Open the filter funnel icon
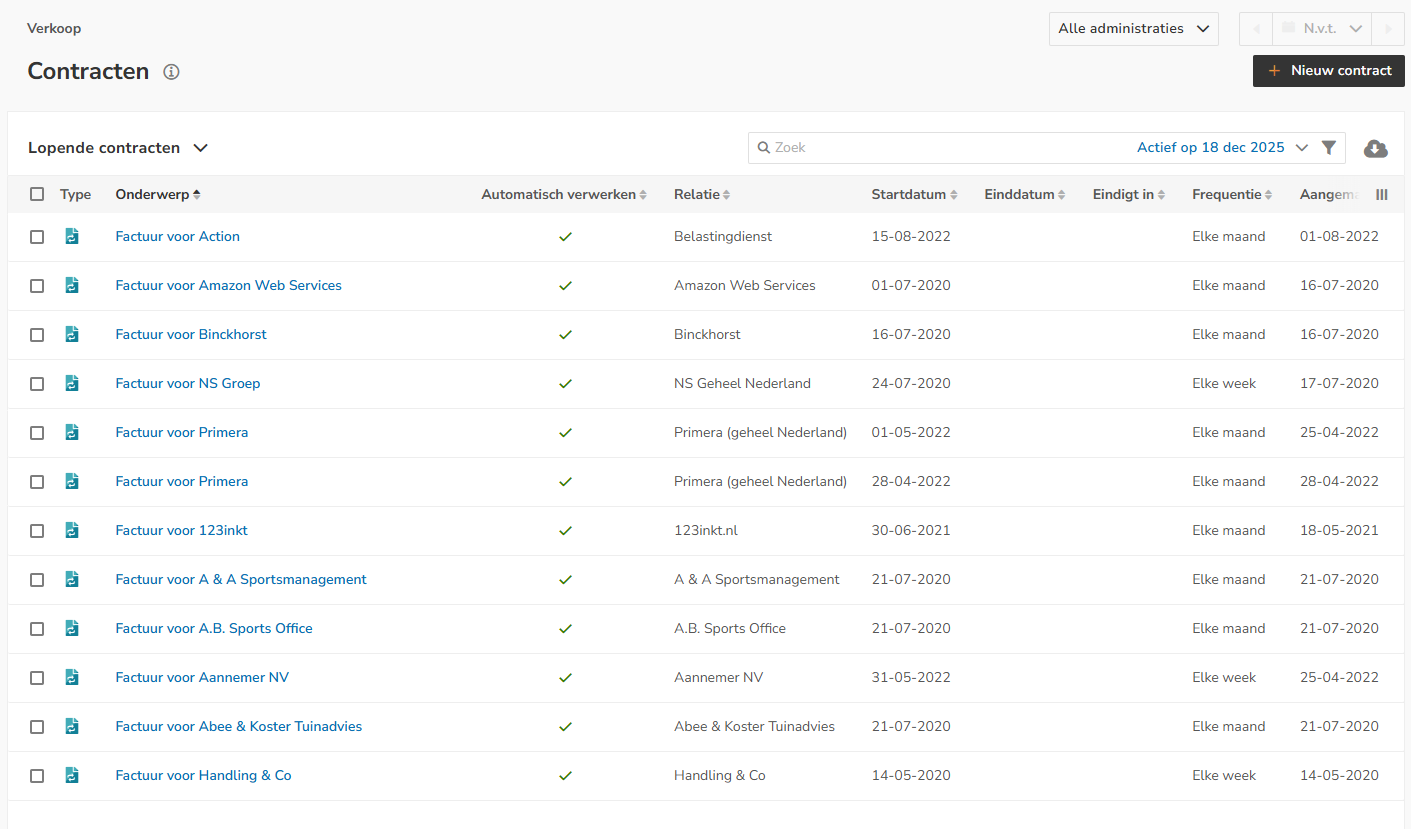This screenshot has height=829, width=1411. click(1328, 148)
